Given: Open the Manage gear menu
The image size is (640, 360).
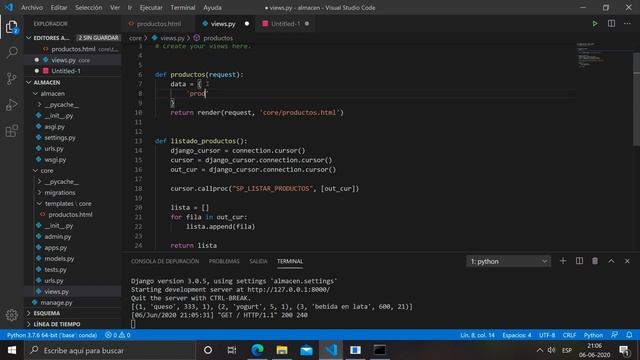Looking at the screenshot, I should coord(12,315).
